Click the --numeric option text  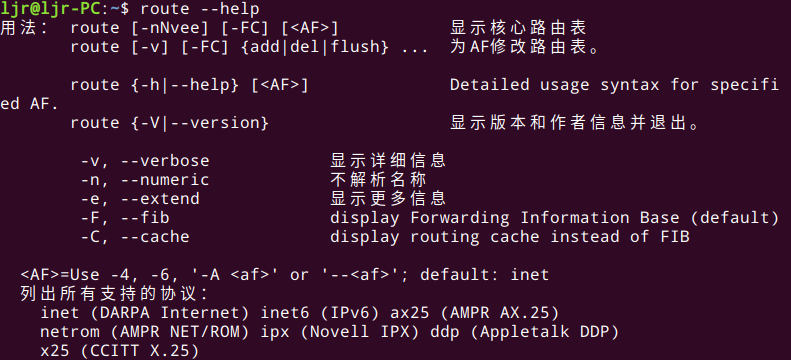(x=165, y=180)
